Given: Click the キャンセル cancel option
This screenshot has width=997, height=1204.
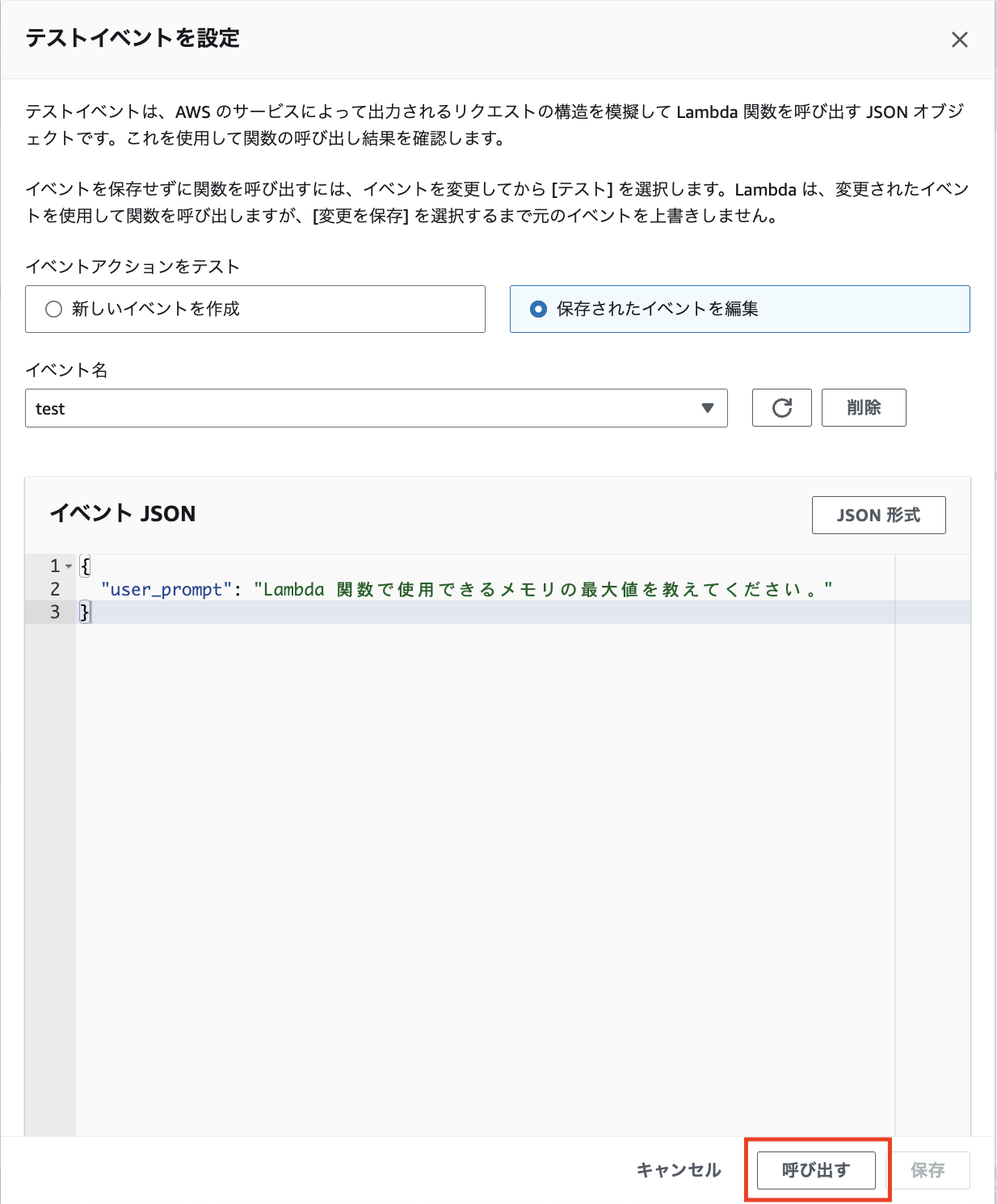Looking at the screenshot, I should [678, 1169].
